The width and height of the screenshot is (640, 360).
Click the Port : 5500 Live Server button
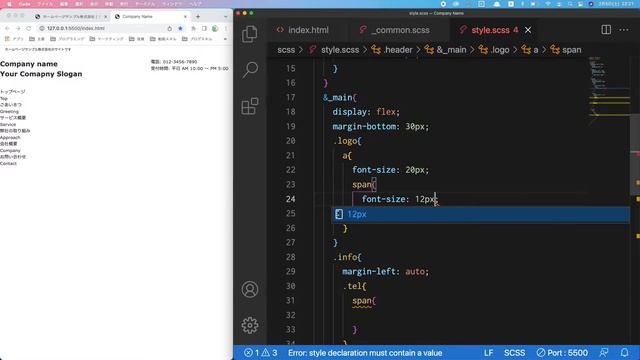(x=562, y=353)
